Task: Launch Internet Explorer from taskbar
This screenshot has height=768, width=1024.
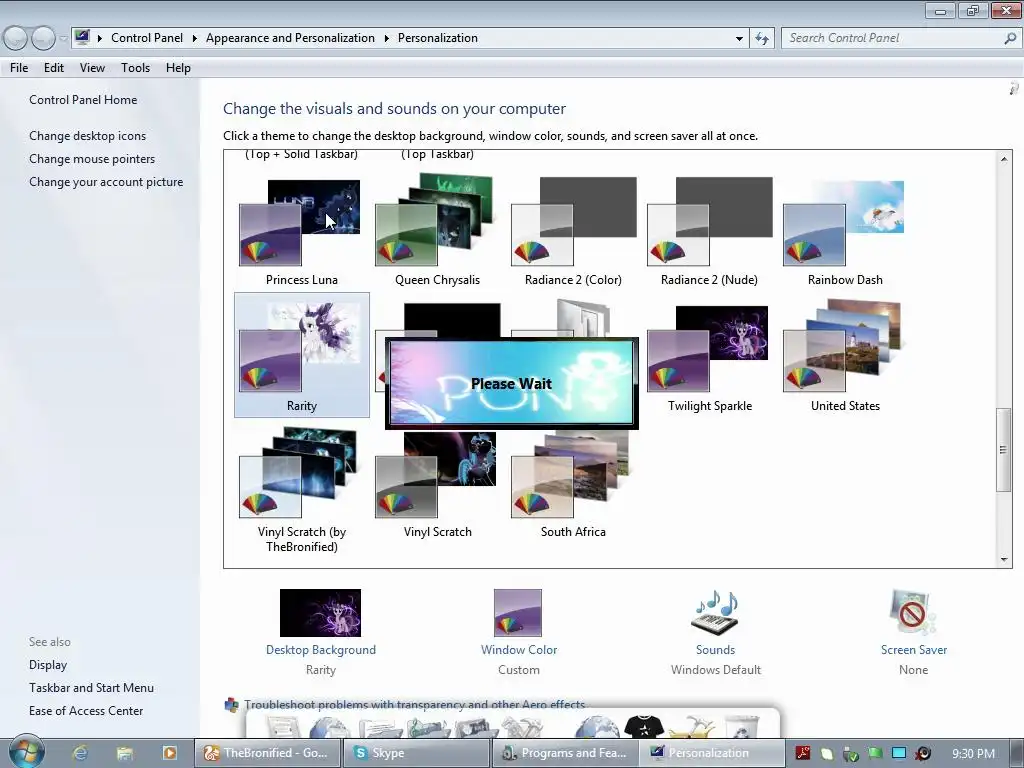Action: pos(80,753)
